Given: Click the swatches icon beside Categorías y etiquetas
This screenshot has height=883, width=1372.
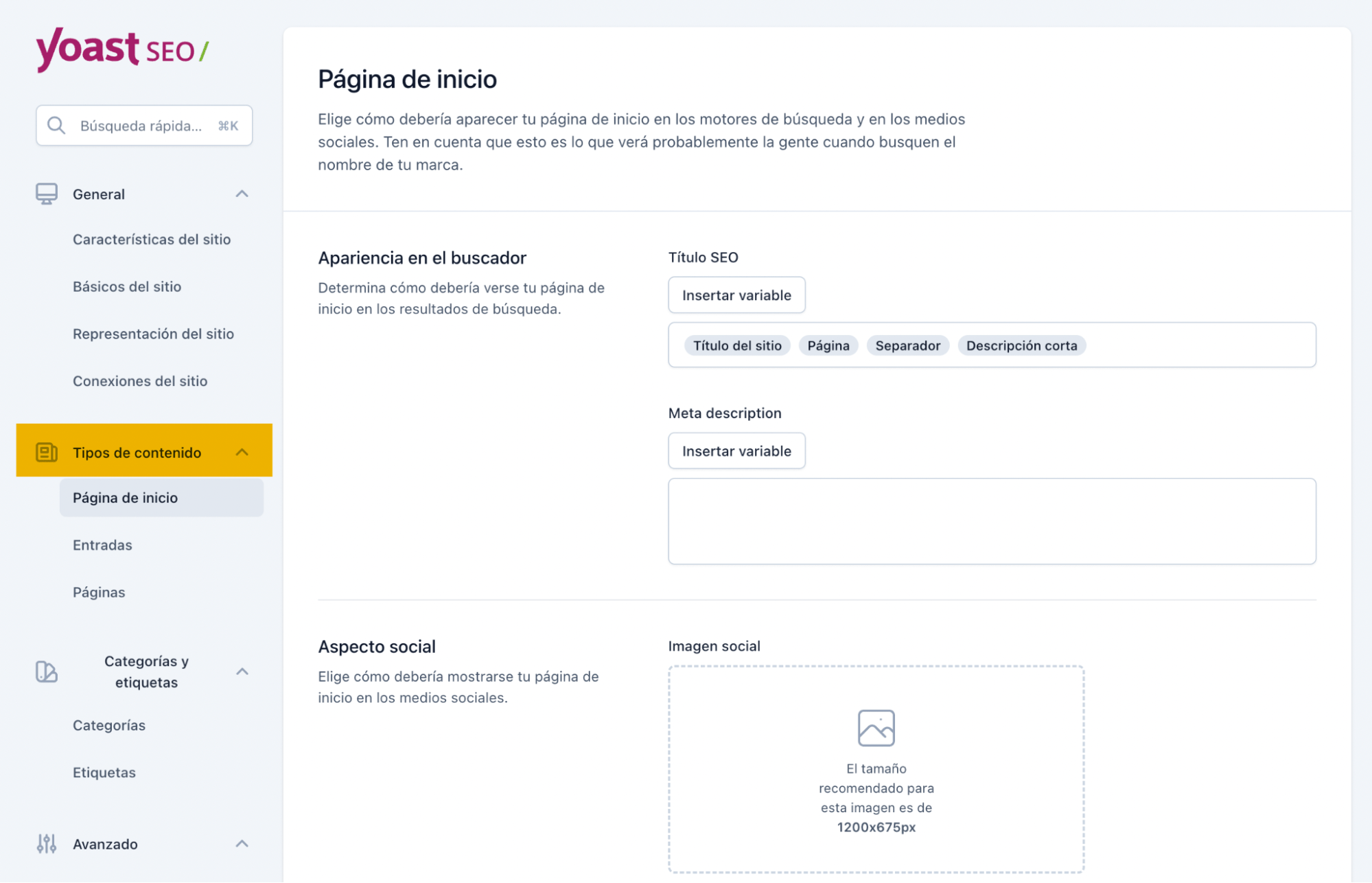Looking at the screenshot, I should 46,672.
